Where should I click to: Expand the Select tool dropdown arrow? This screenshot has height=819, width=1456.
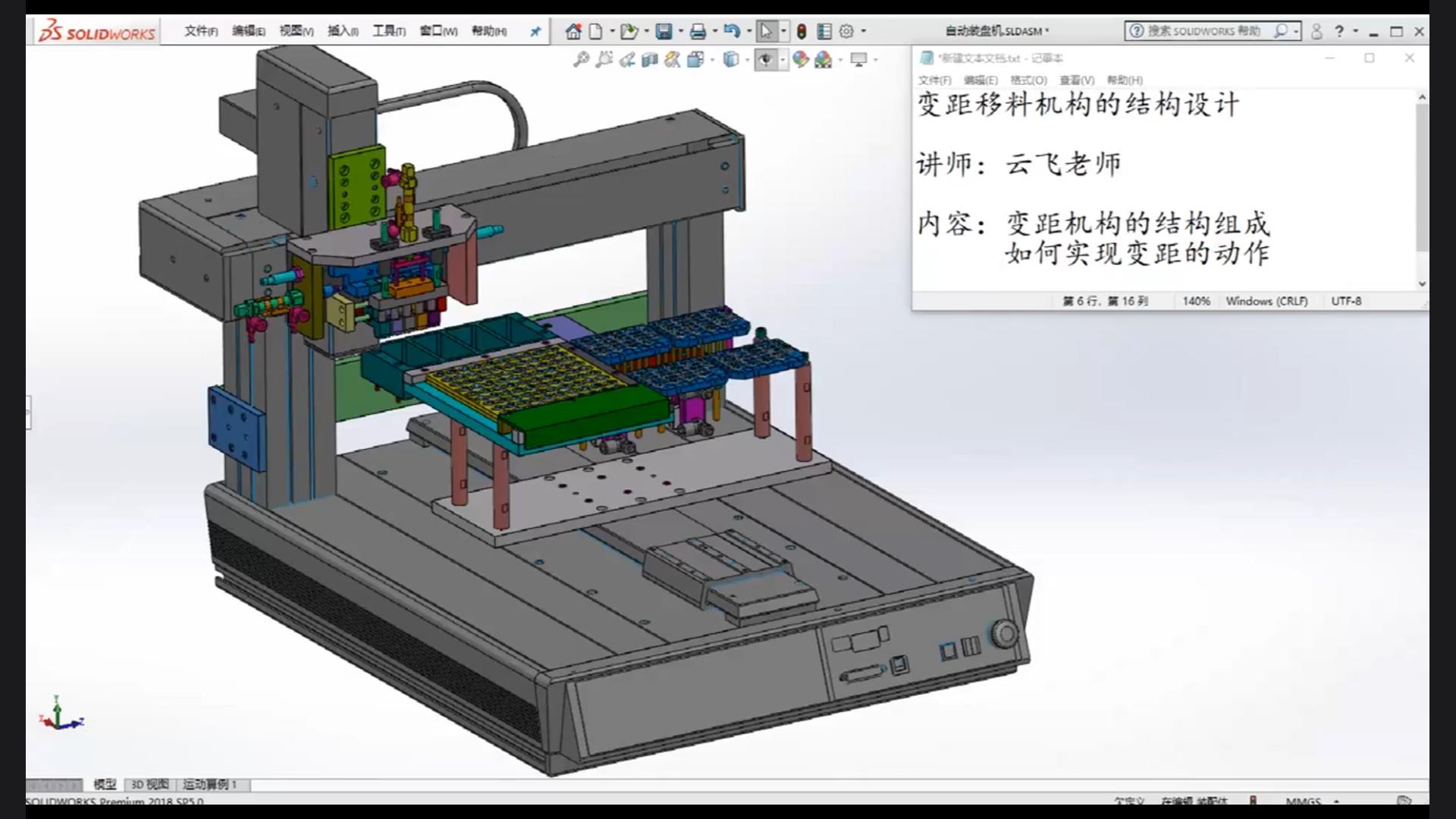point(783,31)
